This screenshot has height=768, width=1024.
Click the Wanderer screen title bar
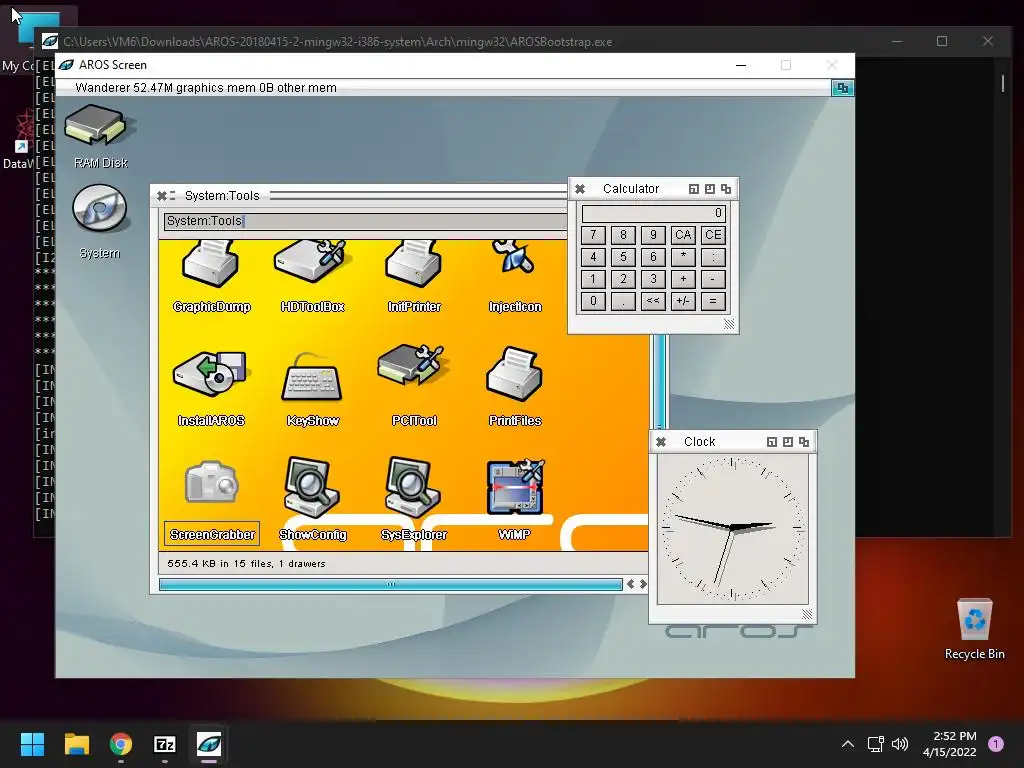coord(443,88)
